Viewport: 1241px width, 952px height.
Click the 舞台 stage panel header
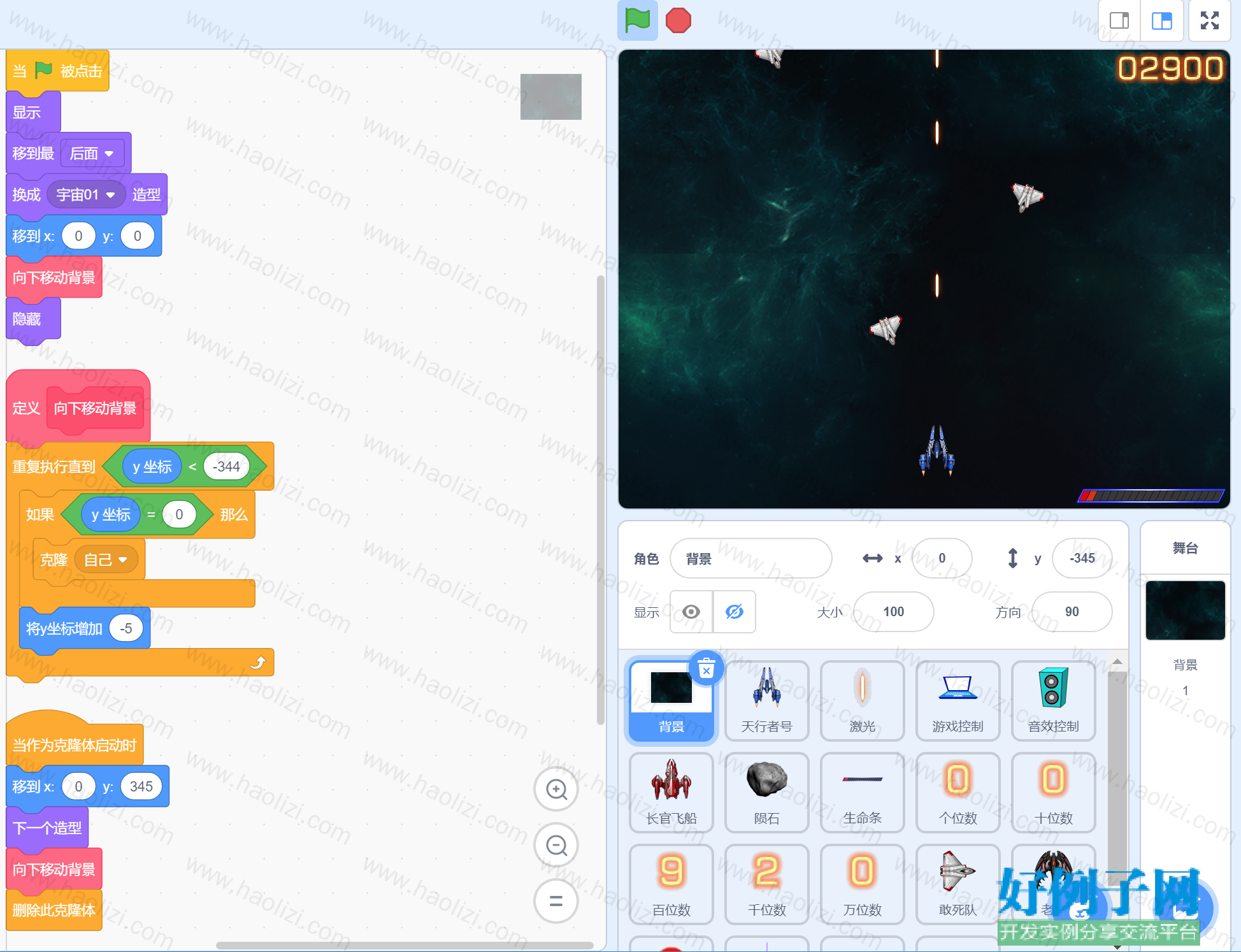point(1185,548)
